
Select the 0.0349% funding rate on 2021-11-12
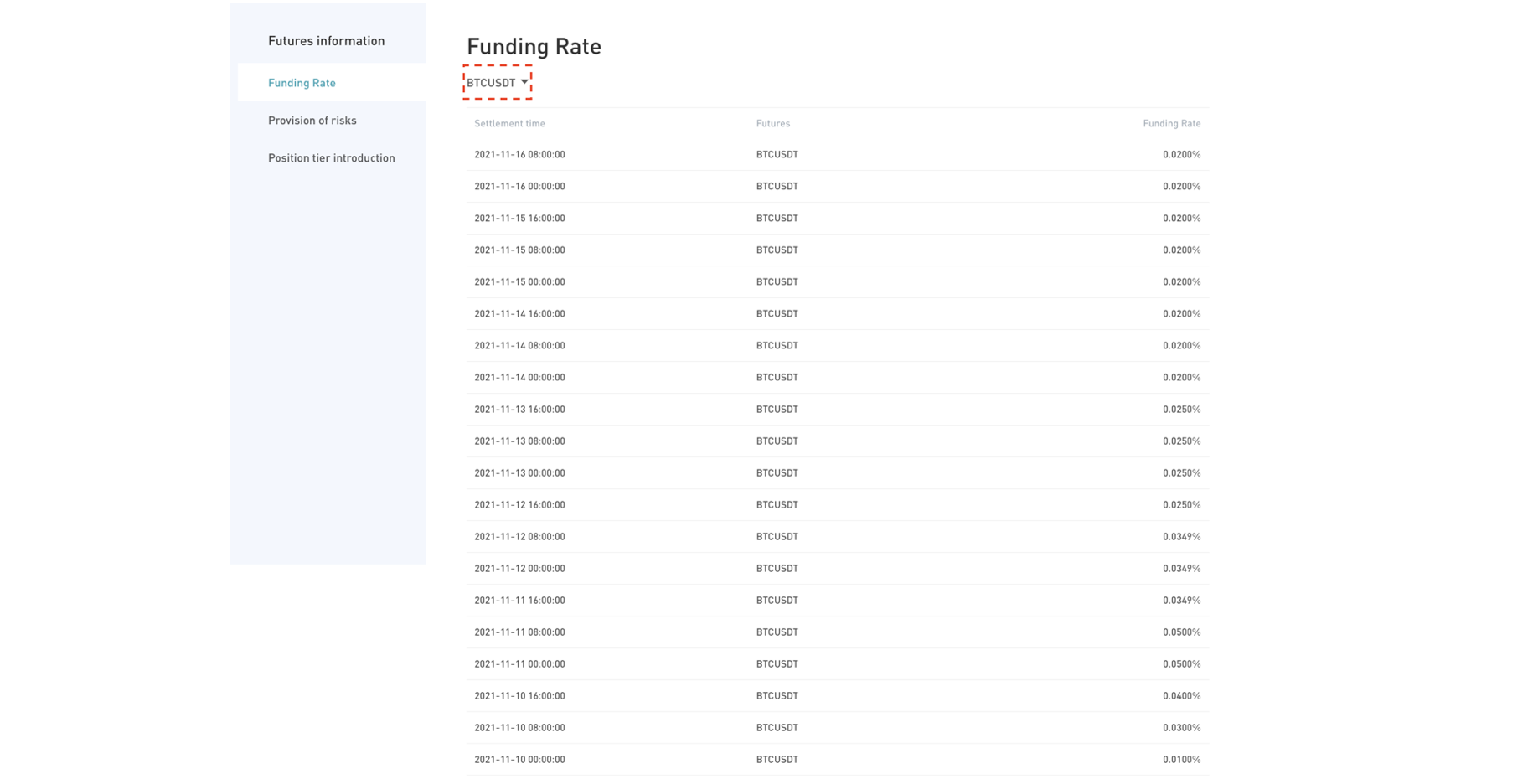click(1182, 536)
